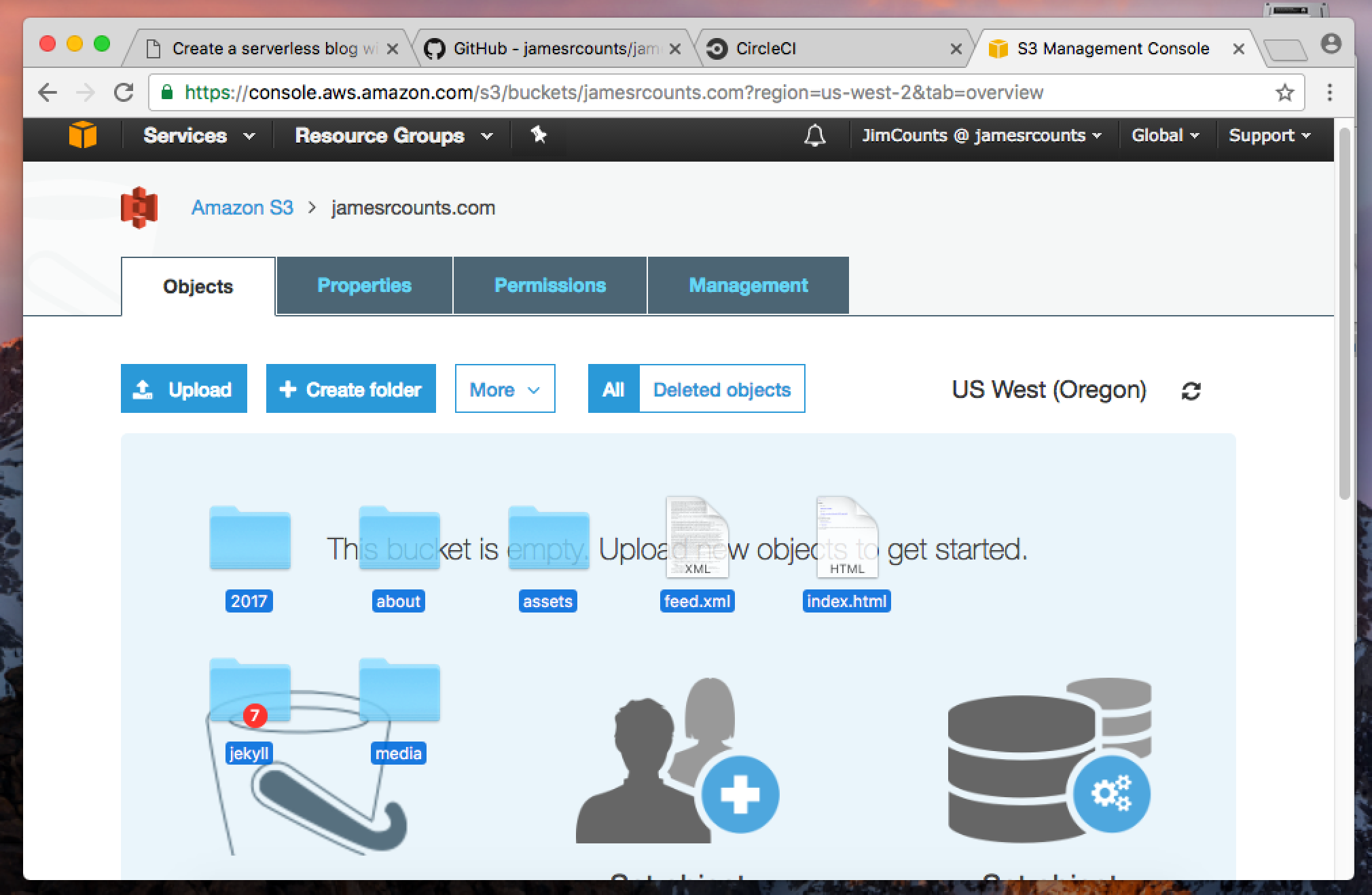Select the jekyll folder with badge 7
Viewport: 1372px width, 895px height.
pos(250,690)
